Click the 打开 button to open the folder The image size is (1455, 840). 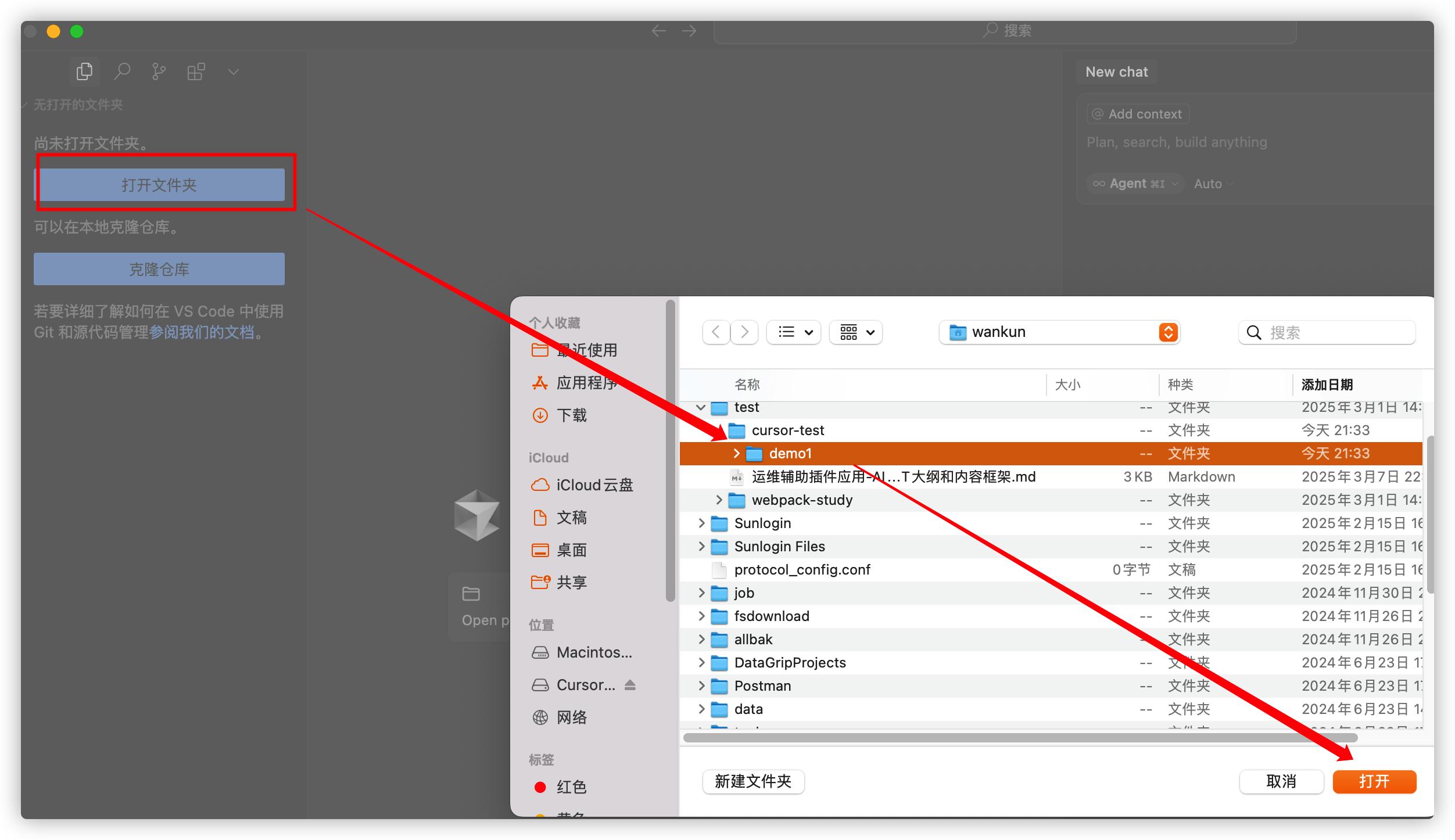click(x=1374, y=781)
